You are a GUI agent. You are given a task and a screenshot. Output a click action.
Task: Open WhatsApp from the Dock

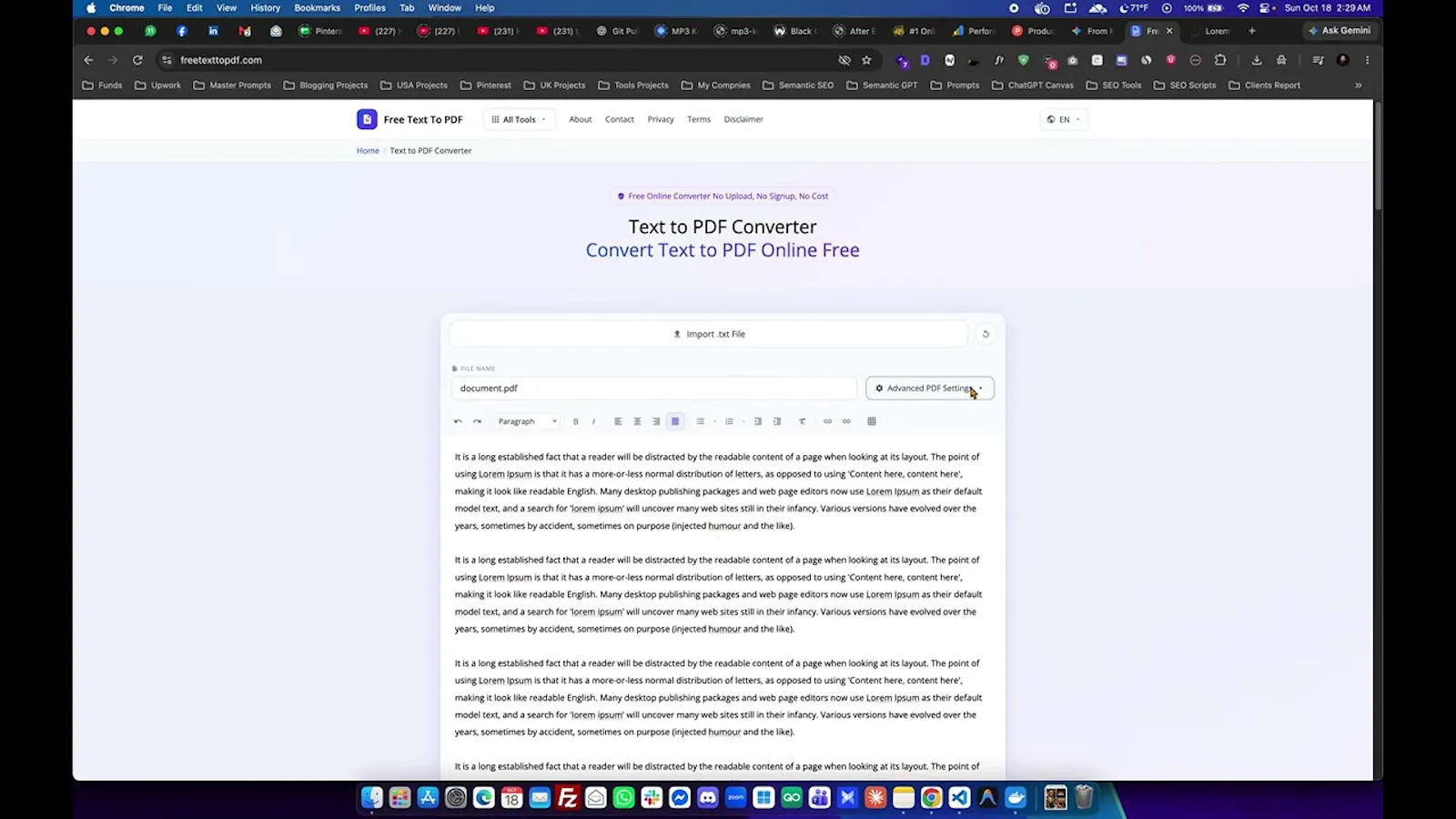(x=624, y=798)
